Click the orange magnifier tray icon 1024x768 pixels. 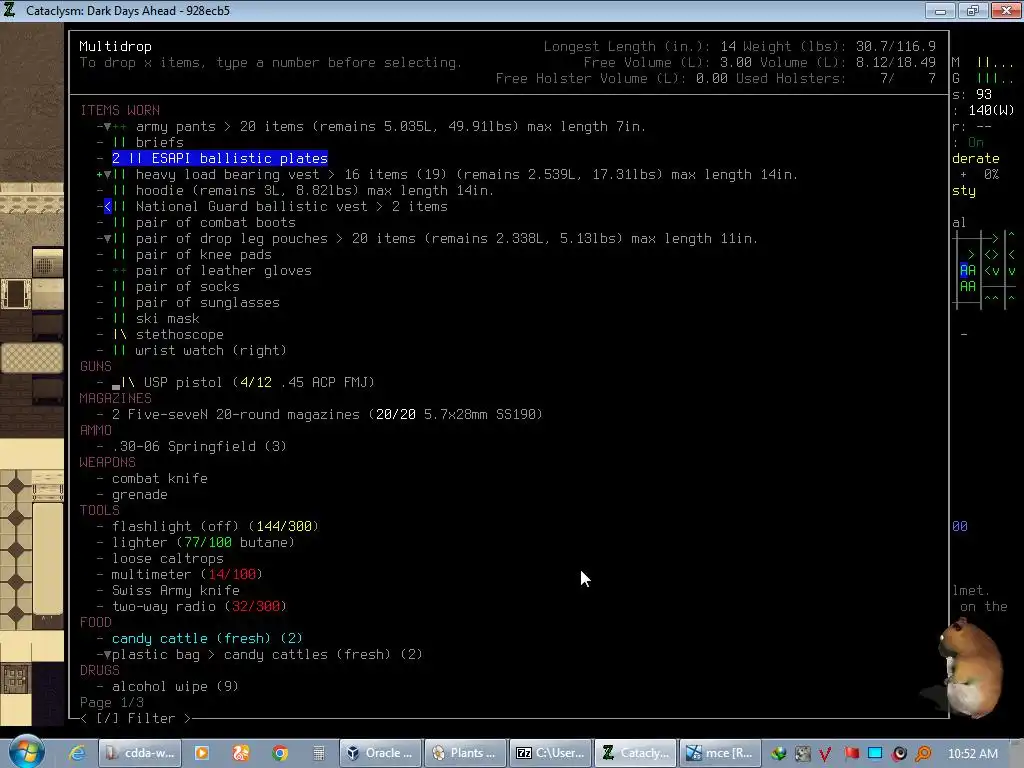click(923, 754)
